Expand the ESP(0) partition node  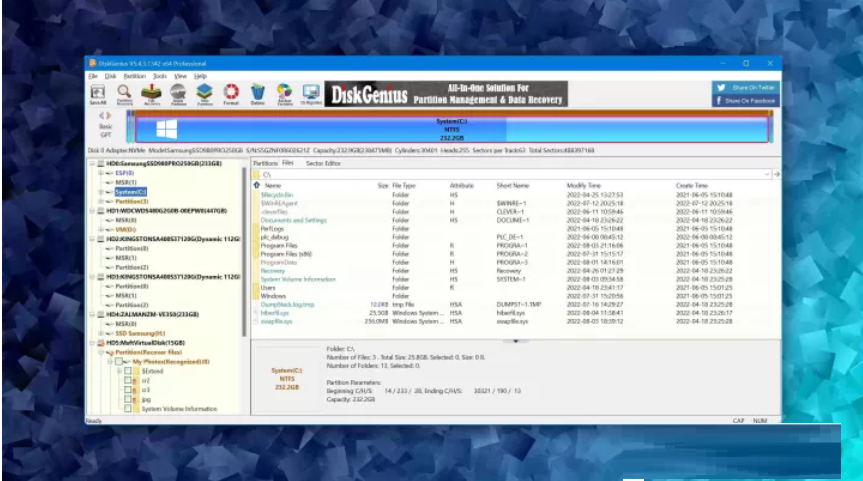point(101,173)
